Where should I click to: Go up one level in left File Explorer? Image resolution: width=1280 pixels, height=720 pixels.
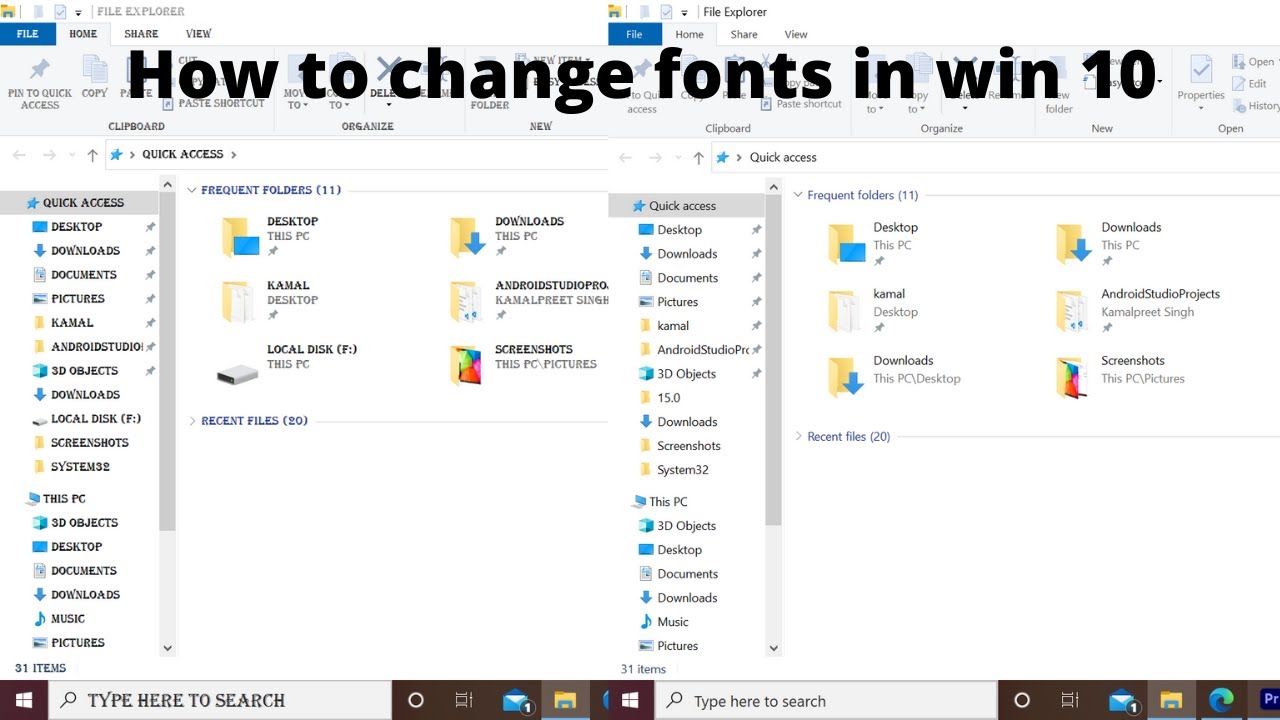[x=93, y=155]
